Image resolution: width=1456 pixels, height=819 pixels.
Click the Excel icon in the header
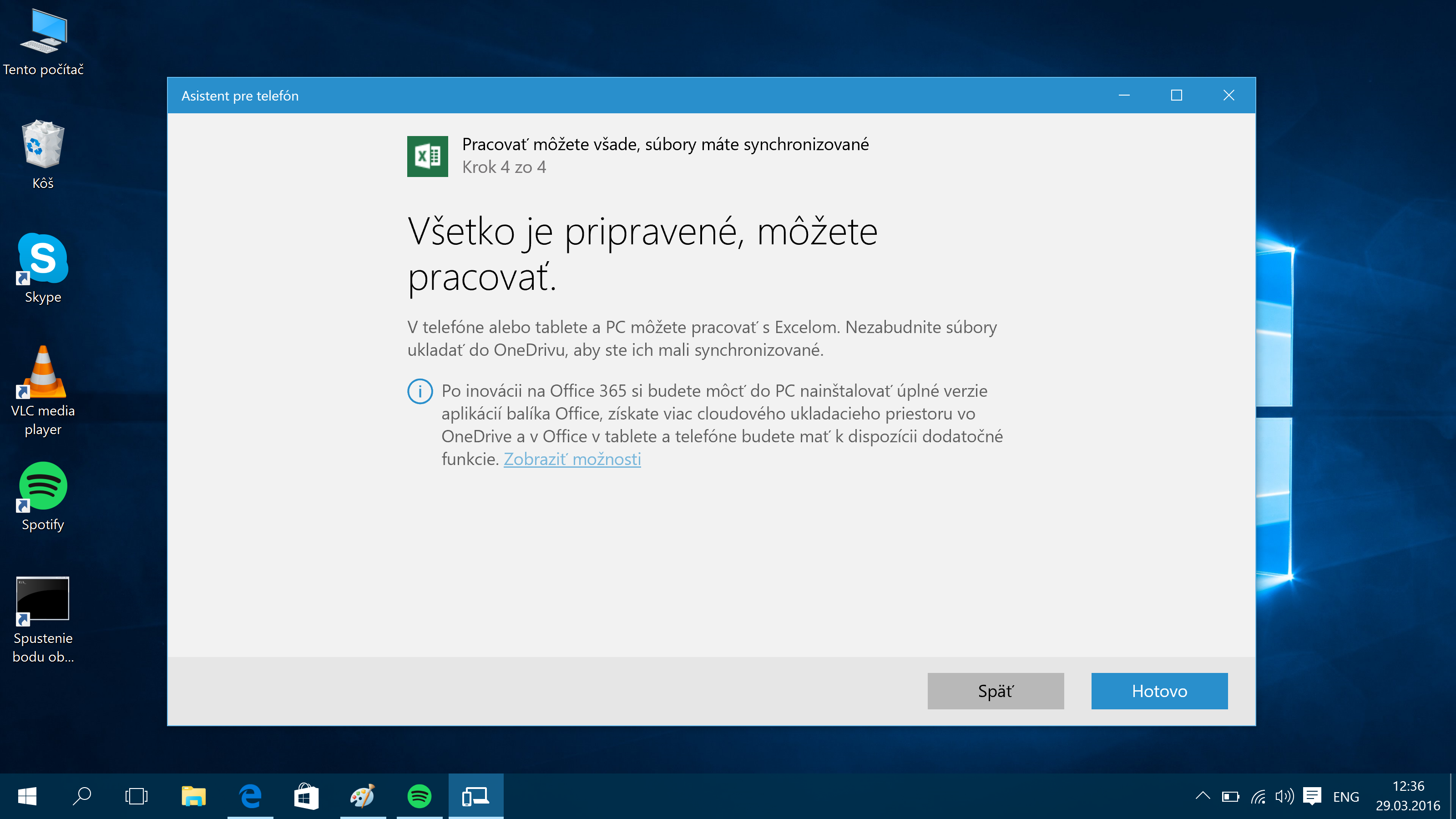tap(427, 156)
